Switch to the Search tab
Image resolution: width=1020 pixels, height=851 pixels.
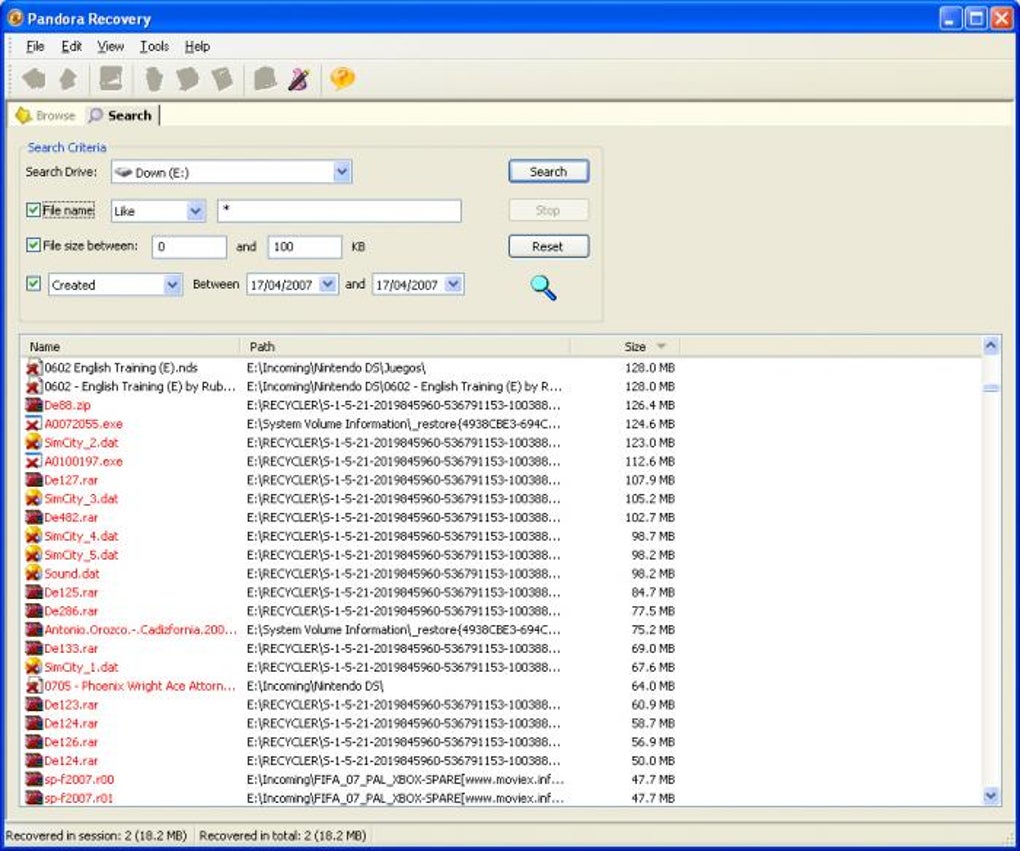[121, 115]
